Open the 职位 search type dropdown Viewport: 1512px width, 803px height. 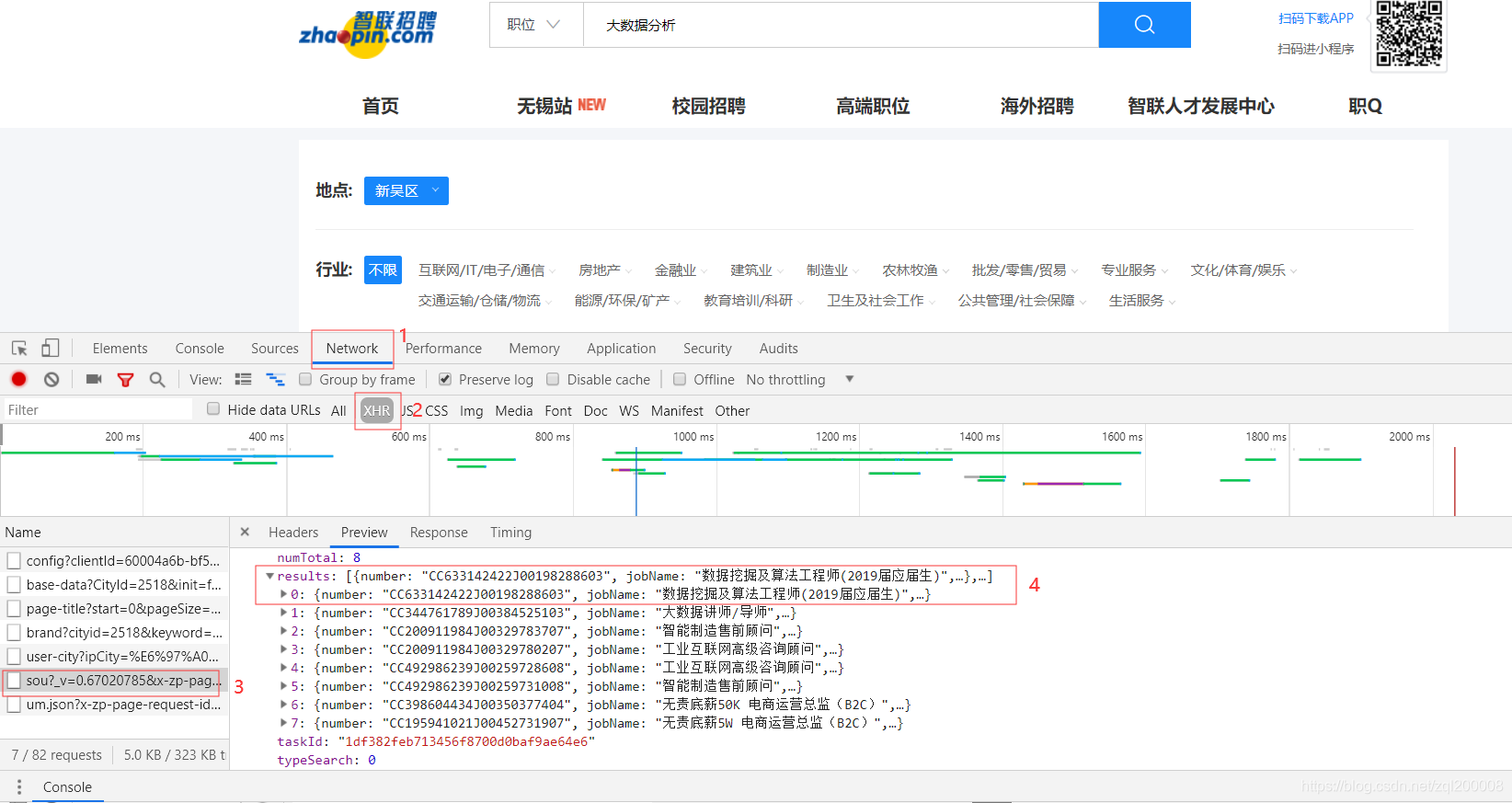(x=536, y=25)
